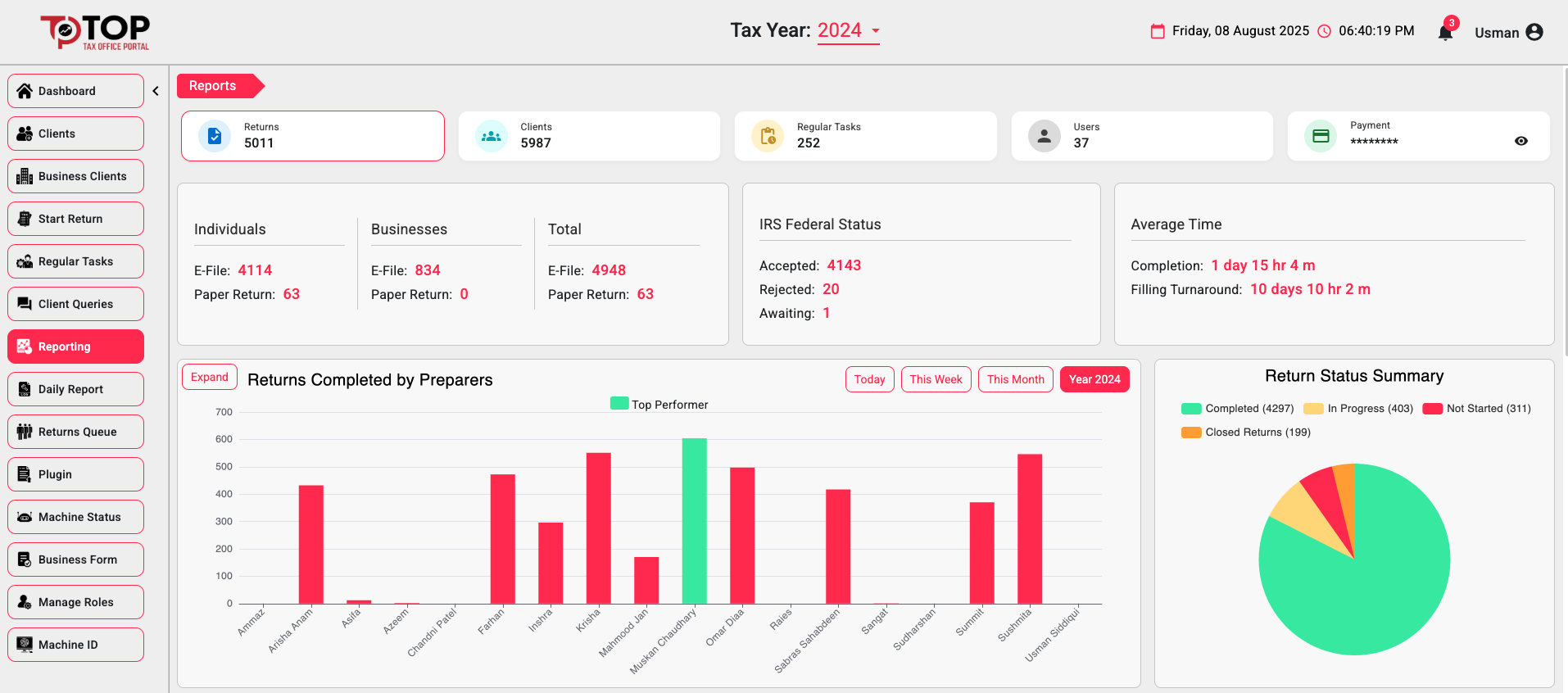Click the Regular Tasks clipboard icon
1568x693 pixels.
point(768,136)
